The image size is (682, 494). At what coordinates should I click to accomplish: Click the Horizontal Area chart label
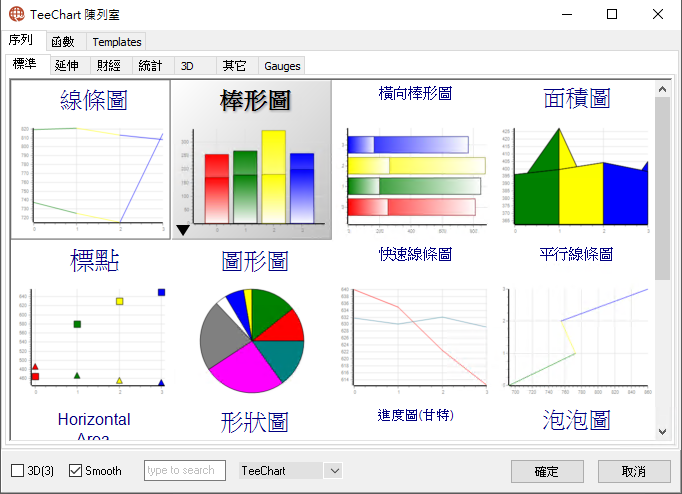pos(94,425)
